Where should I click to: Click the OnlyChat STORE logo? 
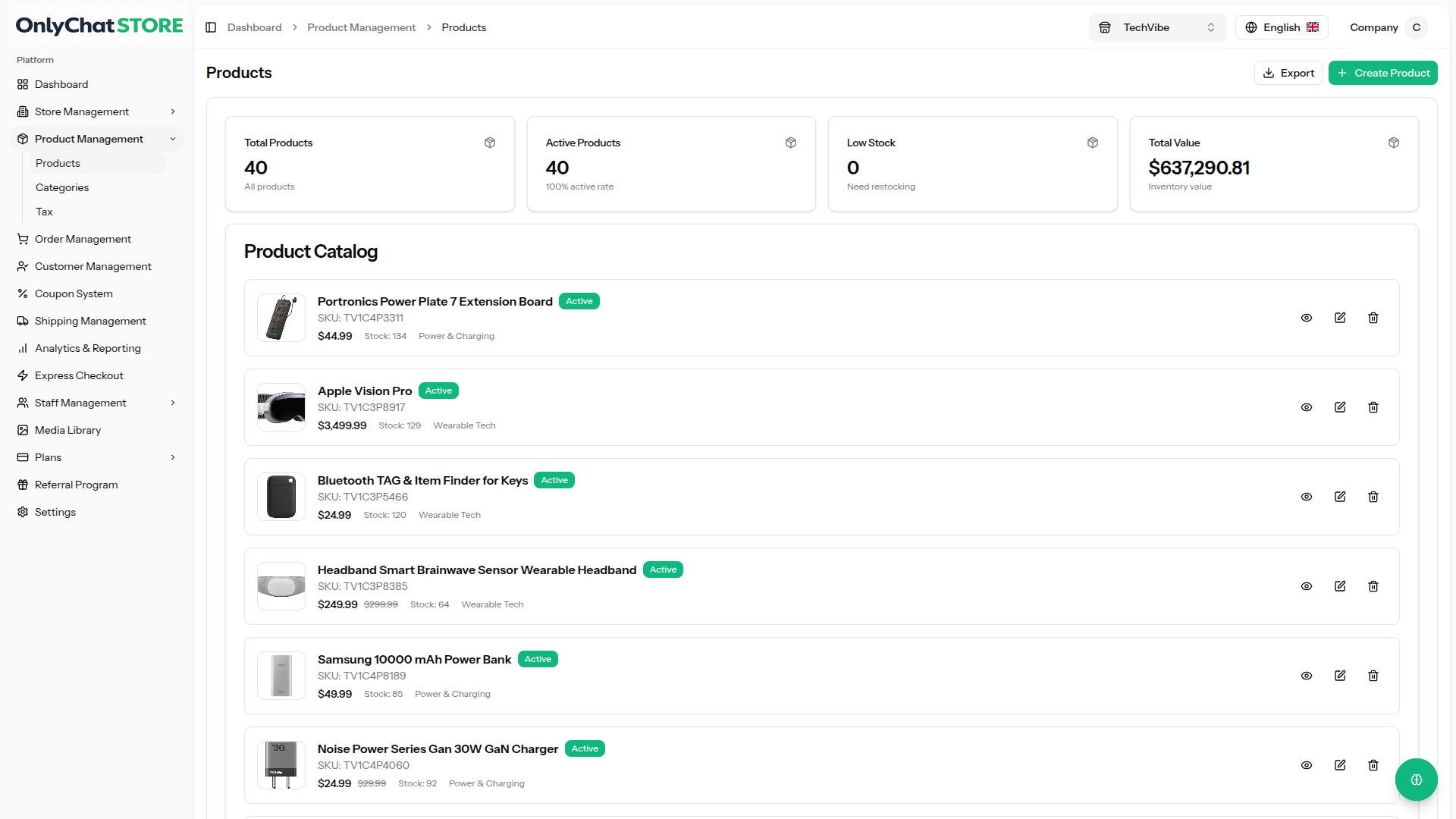point(99,26)
